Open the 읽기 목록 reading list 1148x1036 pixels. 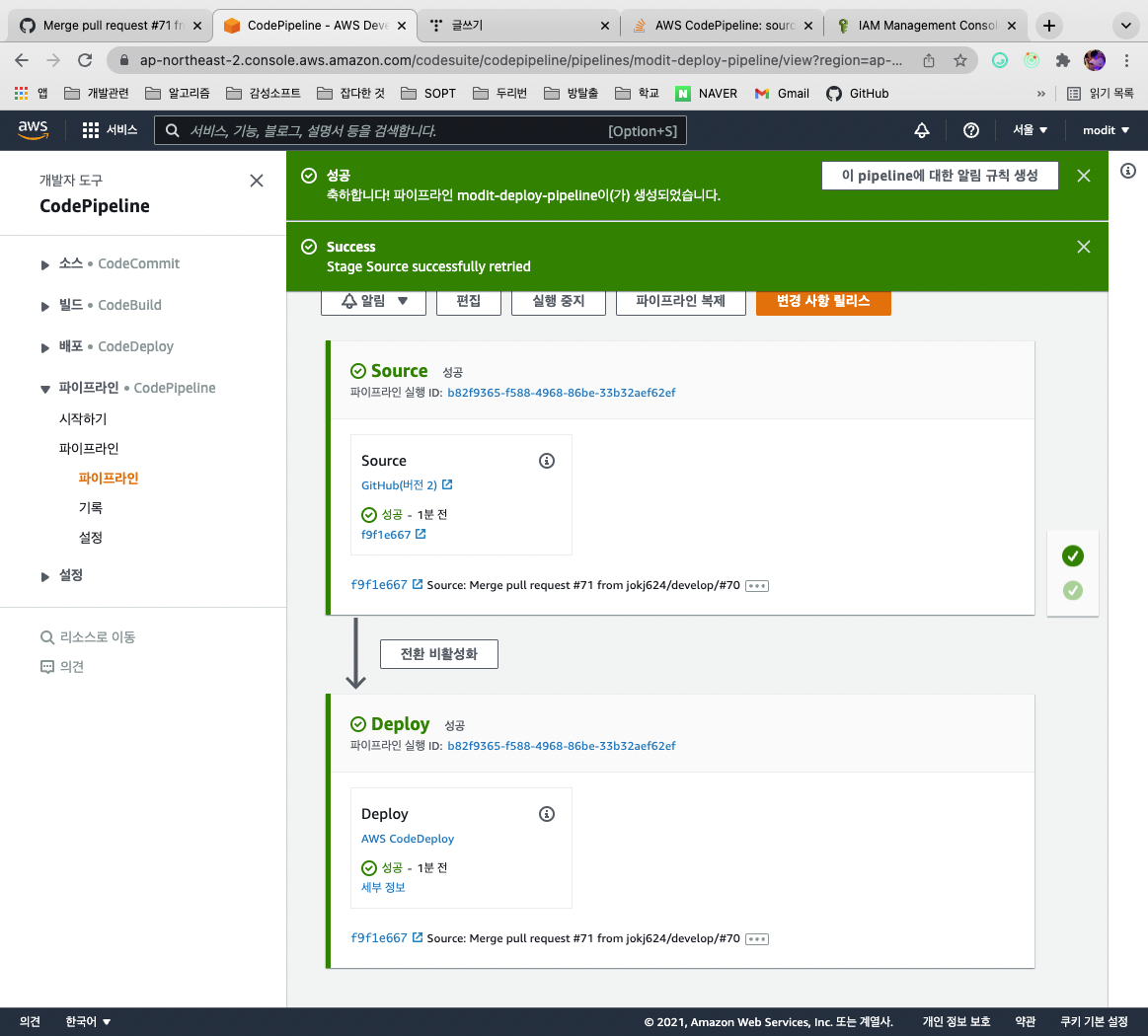1101,93
